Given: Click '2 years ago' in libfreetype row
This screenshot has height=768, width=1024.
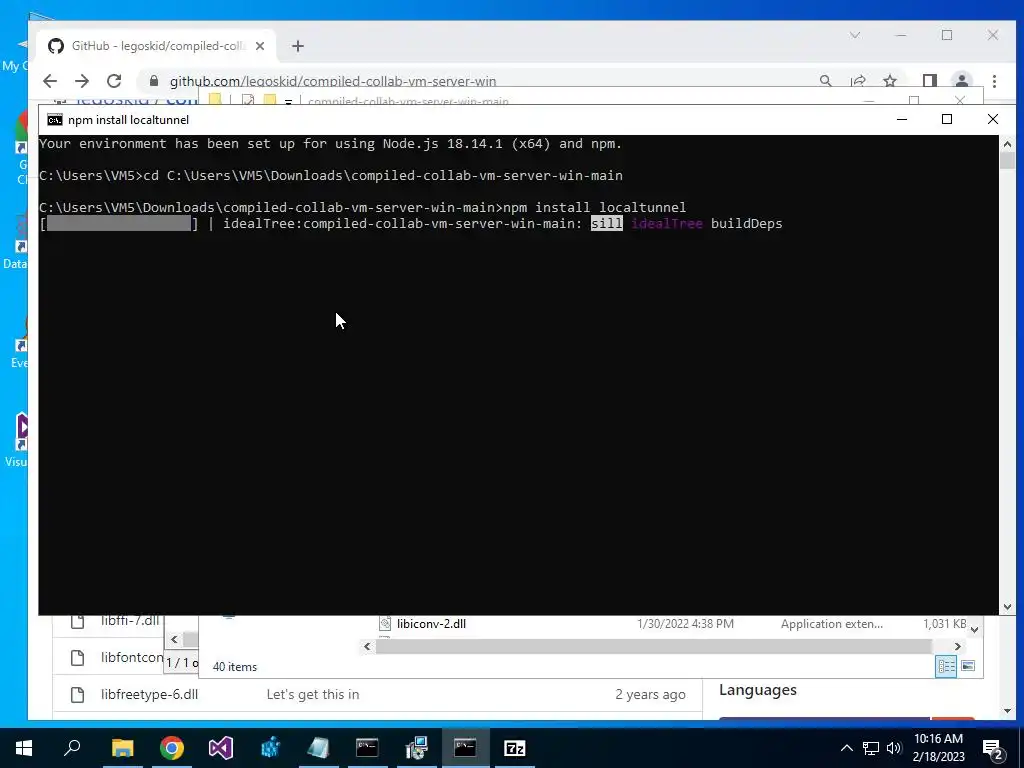Looking at the screenshot, I should click(650, 694).
